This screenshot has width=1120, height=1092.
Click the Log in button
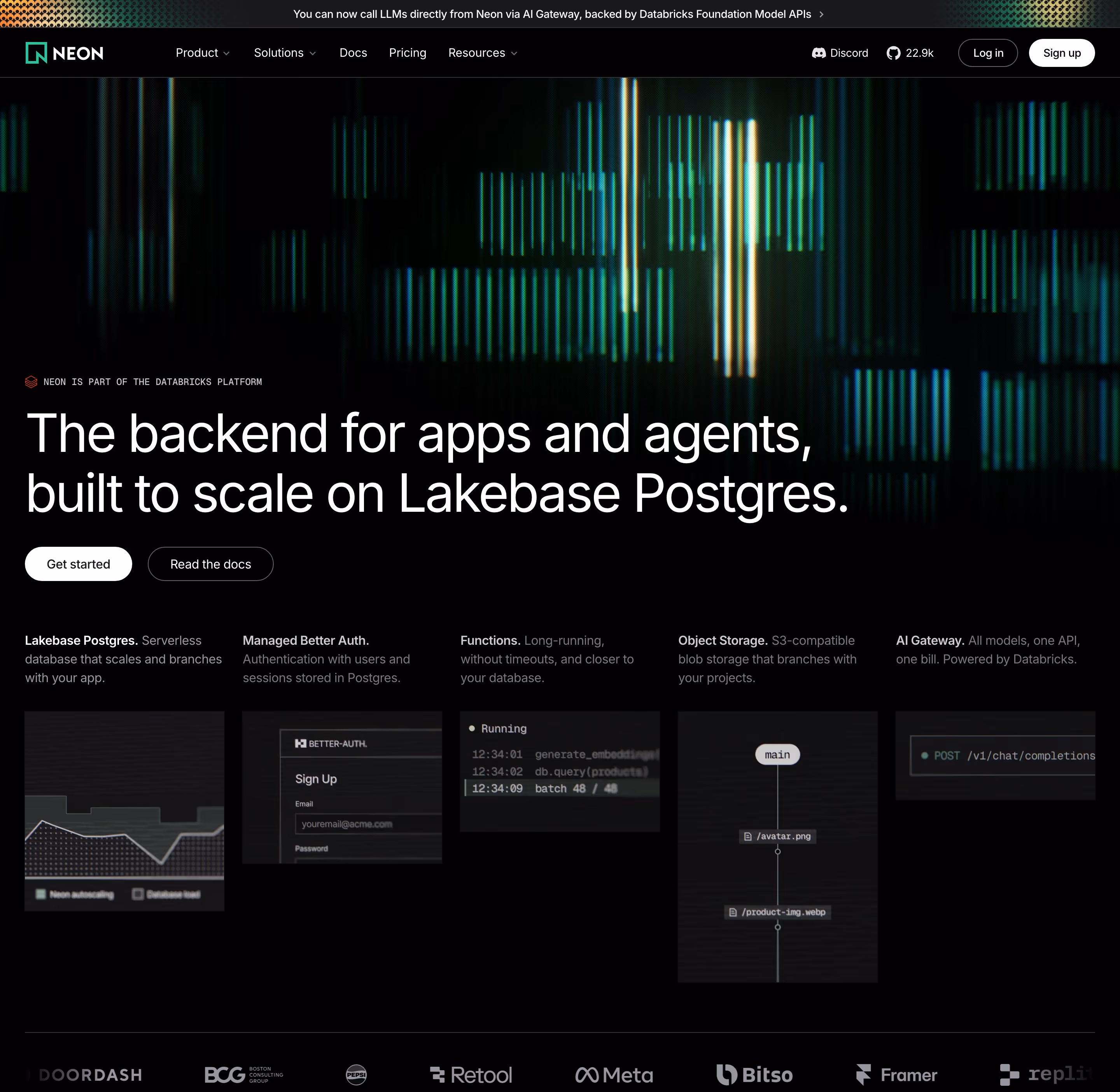(988, 53)
